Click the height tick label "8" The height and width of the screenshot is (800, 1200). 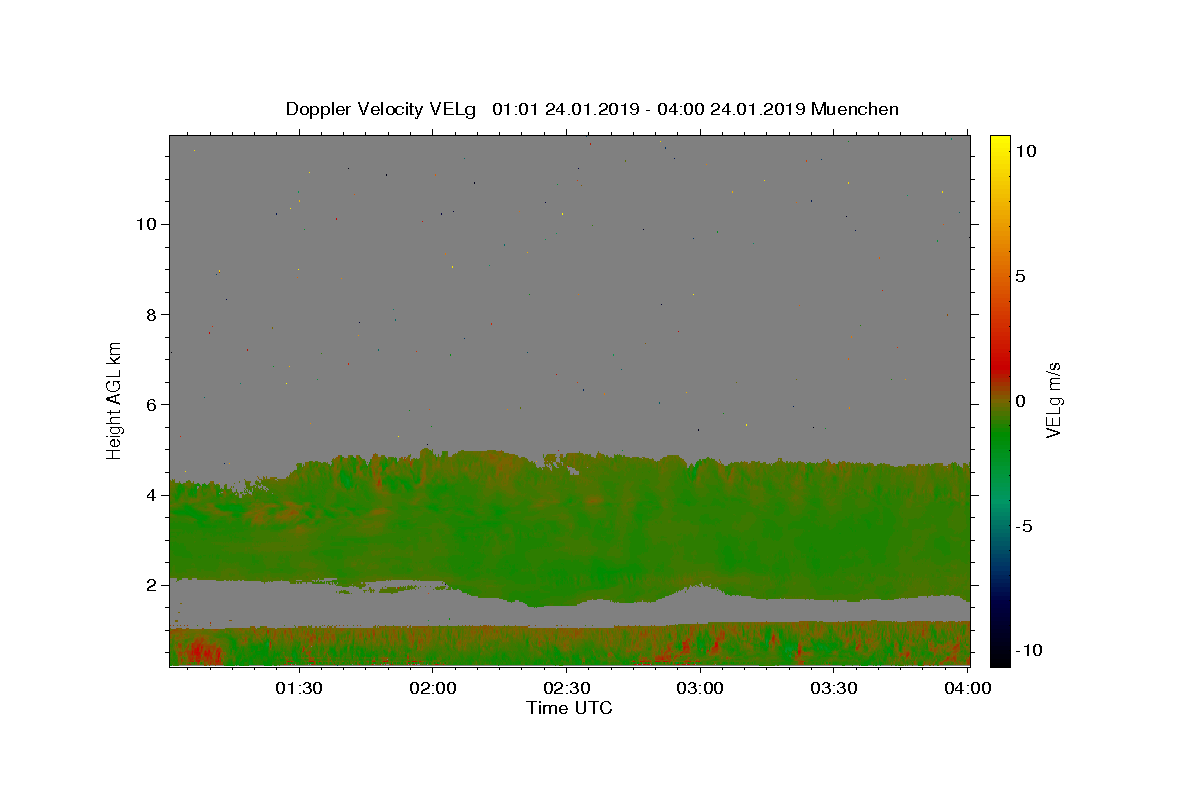(151, 314)
